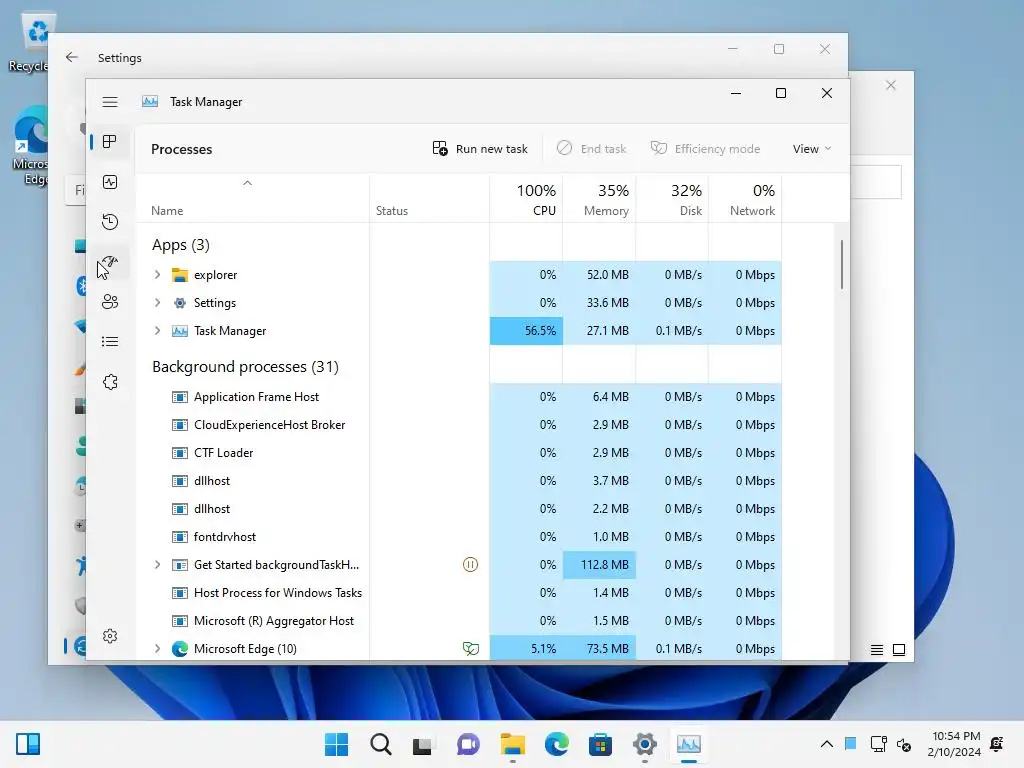Select the Settings process row
The height and width of the screenshot is (768, 1024).
(x=458, y=303)
